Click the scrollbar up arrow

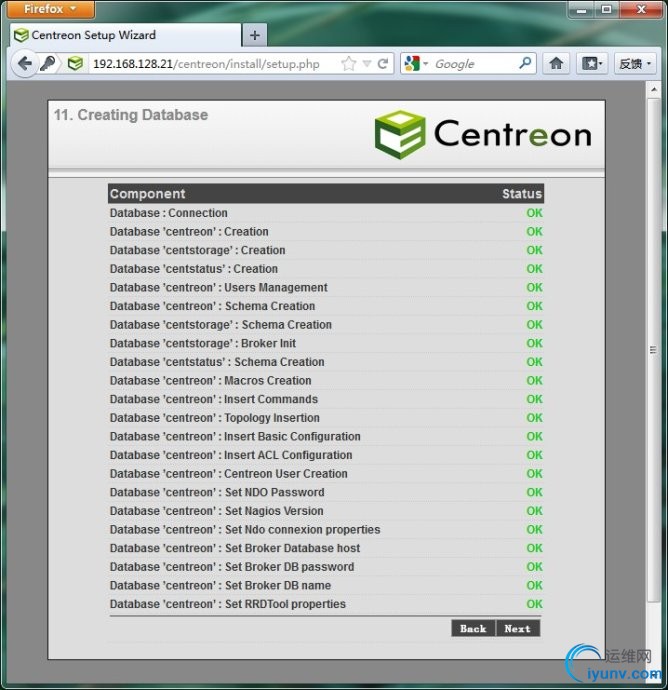tap(654, 90)
